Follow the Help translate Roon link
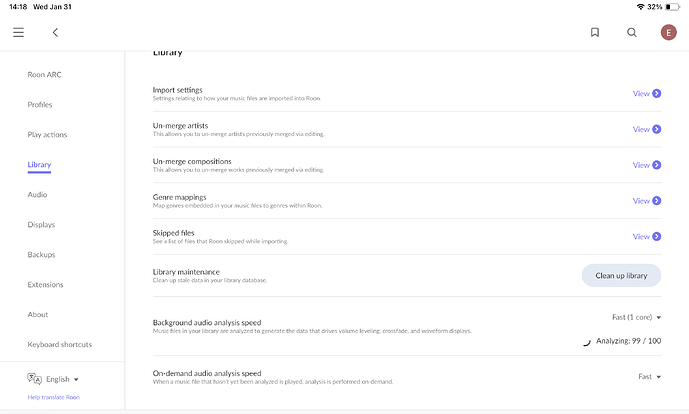Image resolution: width=689 pixels, height=414 pixels. (x=54, y=397)
